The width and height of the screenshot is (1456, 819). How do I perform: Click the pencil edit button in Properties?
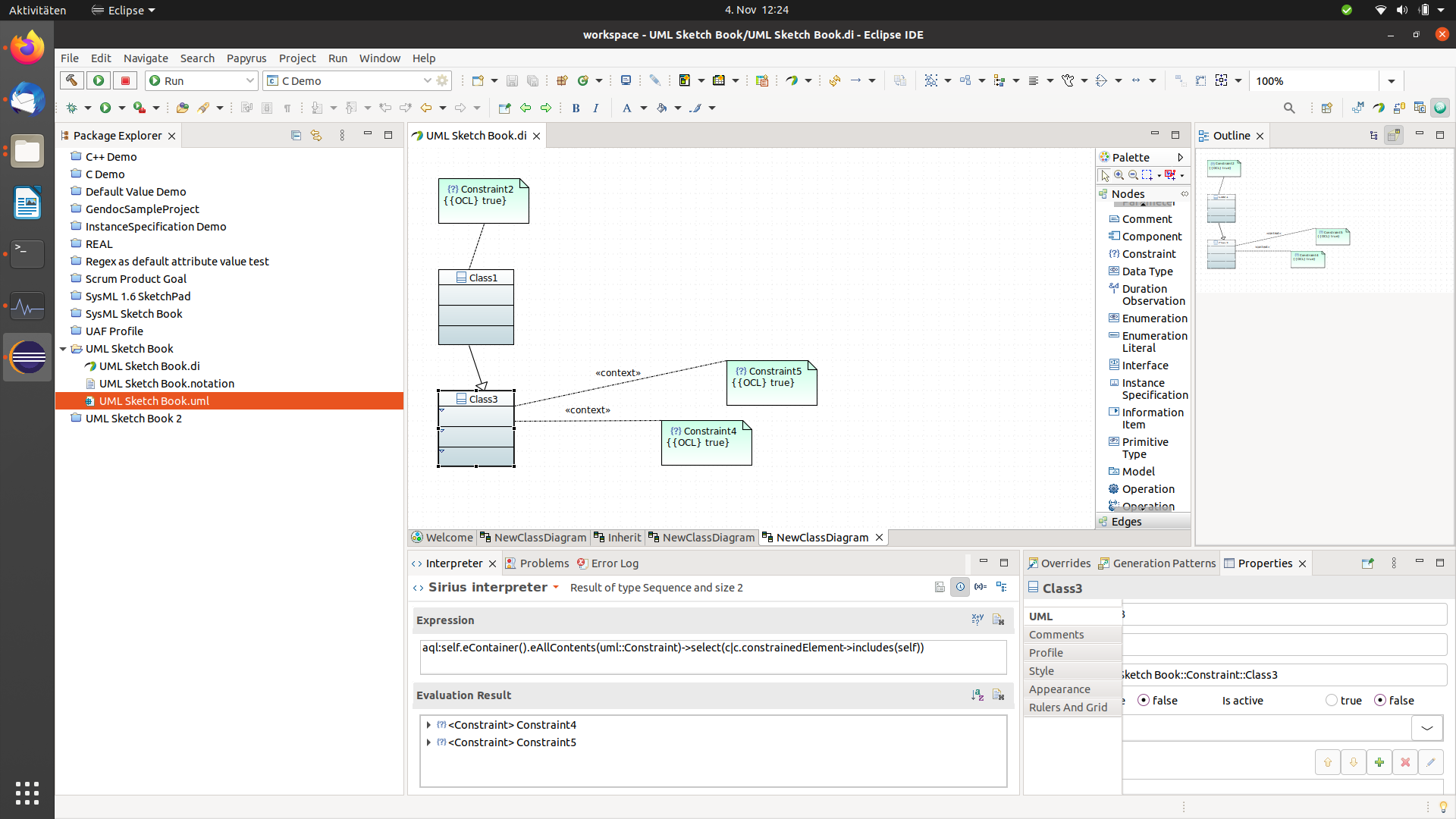[x=1431, y=762]
